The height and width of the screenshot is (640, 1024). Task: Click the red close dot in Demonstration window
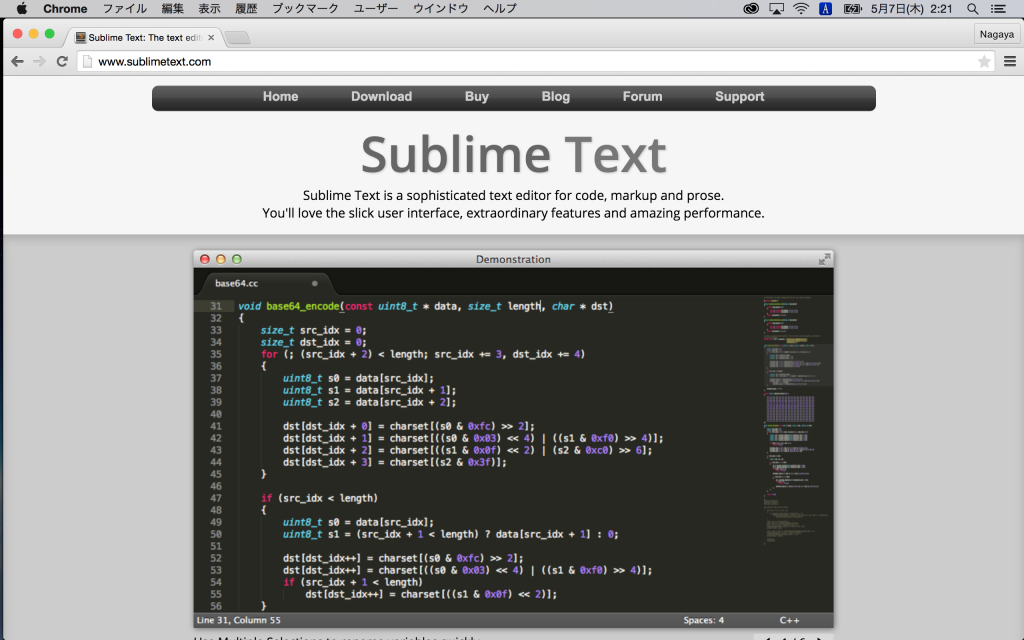click(x=204, y=259)
